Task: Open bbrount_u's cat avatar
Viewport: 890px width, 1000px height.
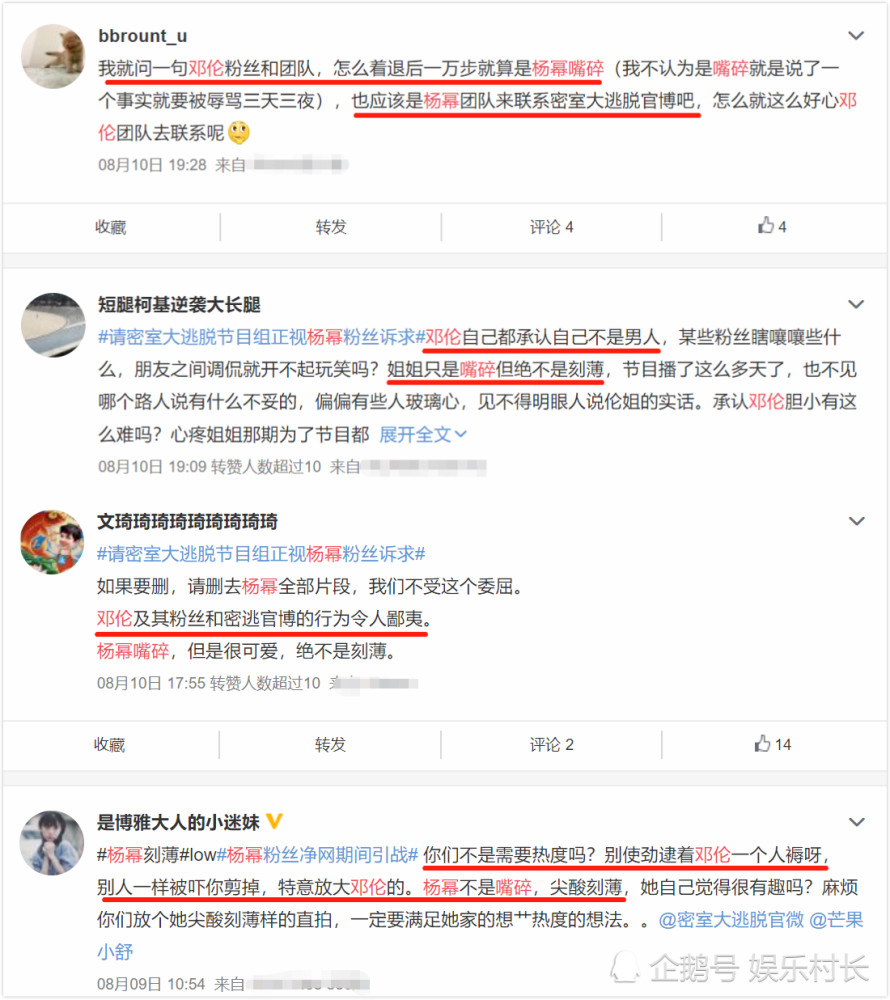Action: 53,56
